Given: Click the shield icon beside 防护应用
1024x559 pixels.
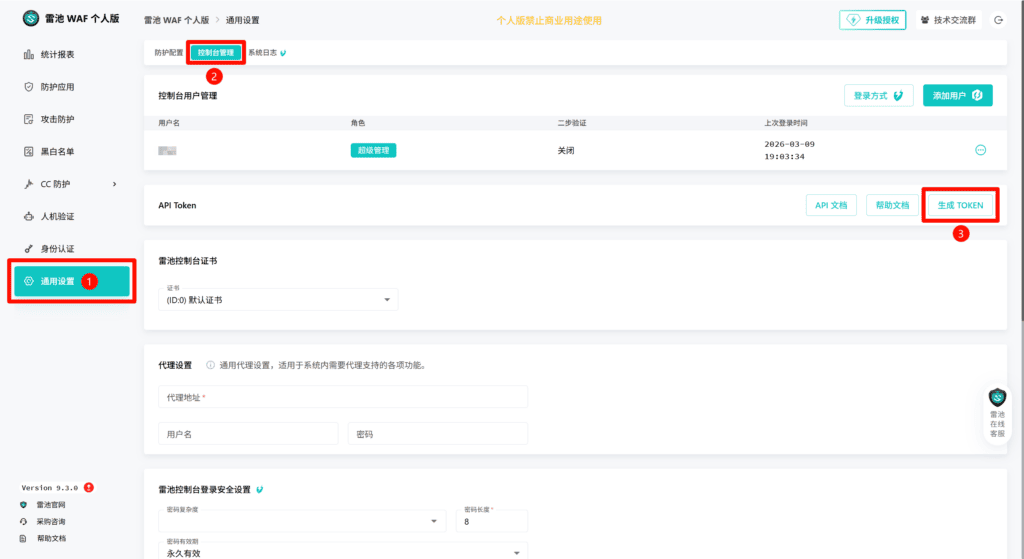Looking at the screenshot, I should pyautogui.click(x=29, y=87).
